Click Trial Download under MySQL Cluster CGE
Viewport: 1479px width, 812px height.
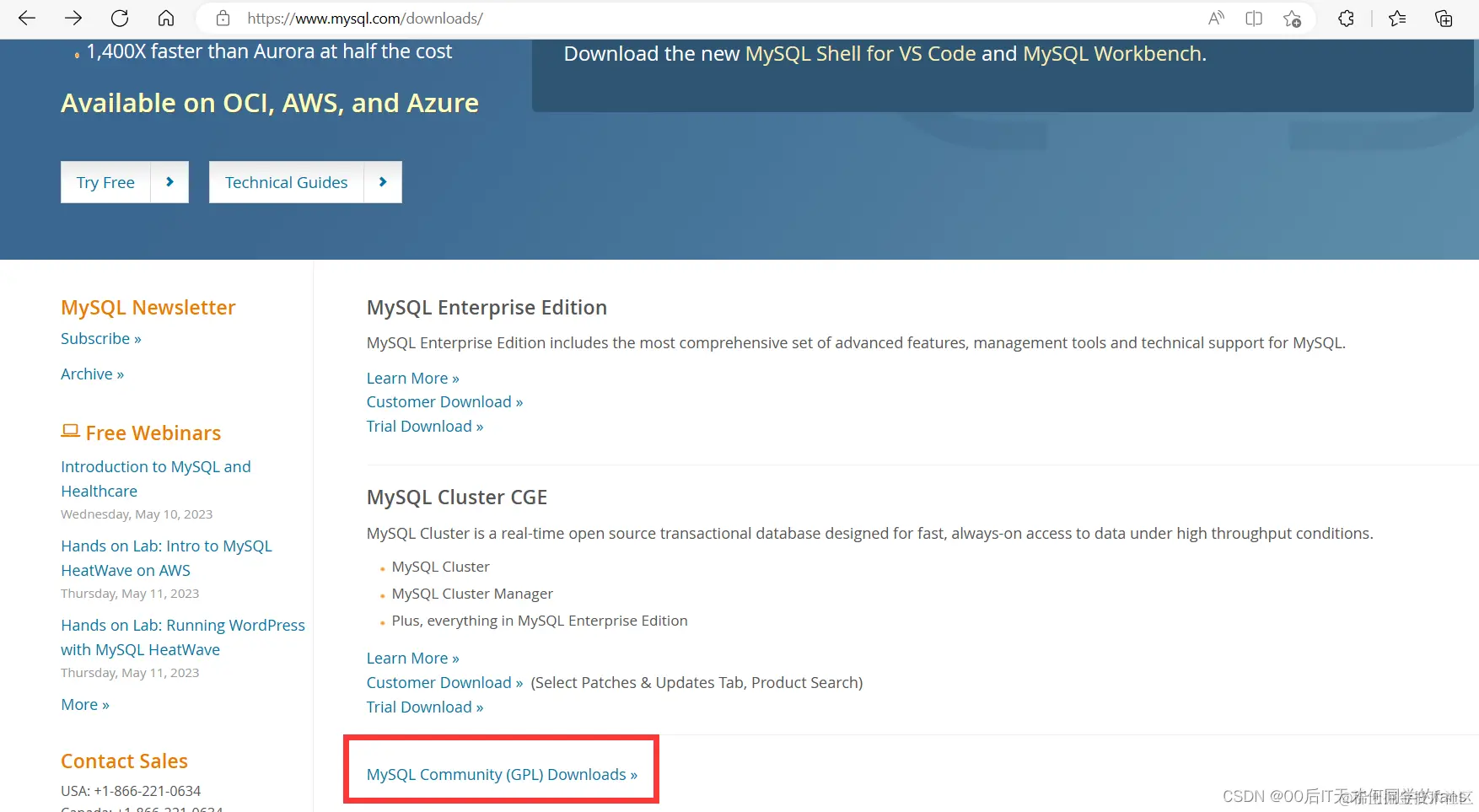click(425, 707)
